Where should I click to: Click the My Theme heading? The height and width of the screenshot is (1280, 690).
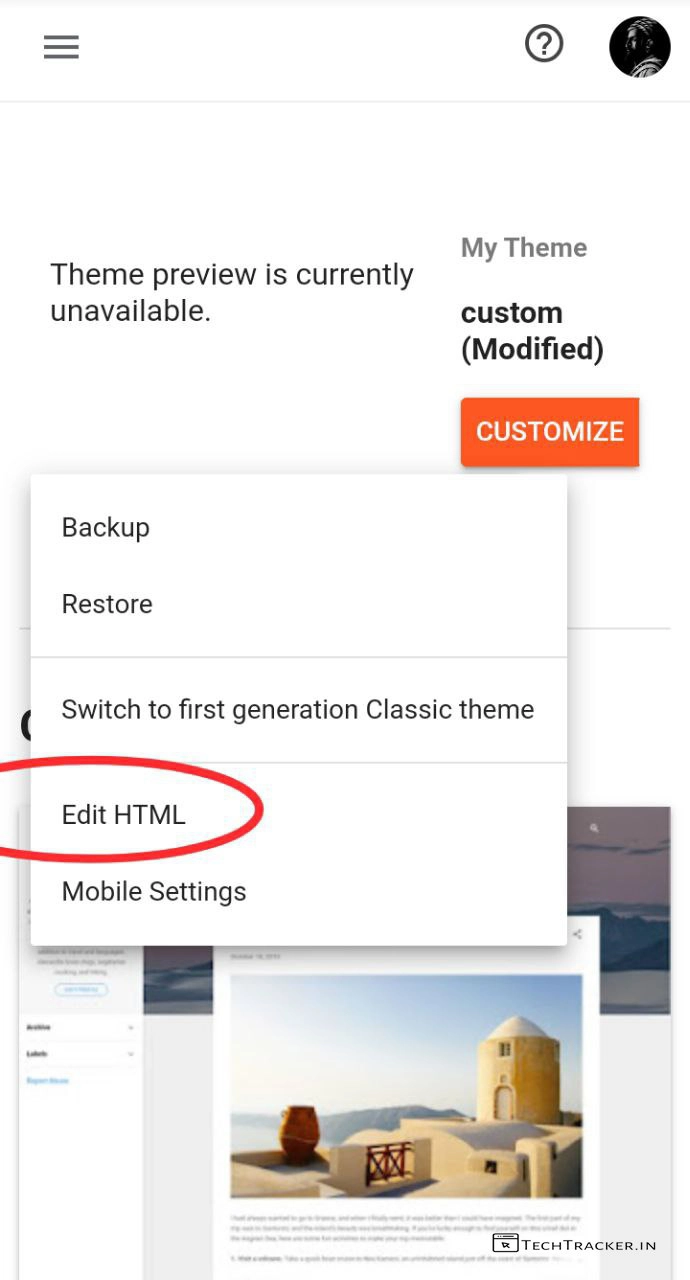coord(524,248)
